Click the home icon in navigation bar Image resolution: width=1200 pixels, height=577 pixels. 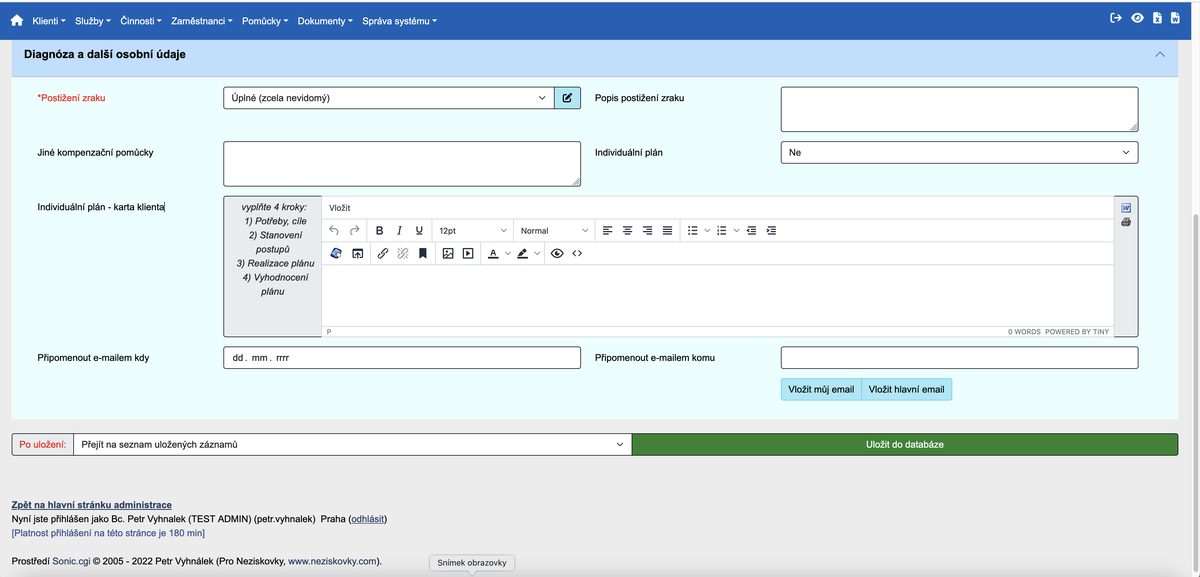pyautogui.click(x=17, y=21)
